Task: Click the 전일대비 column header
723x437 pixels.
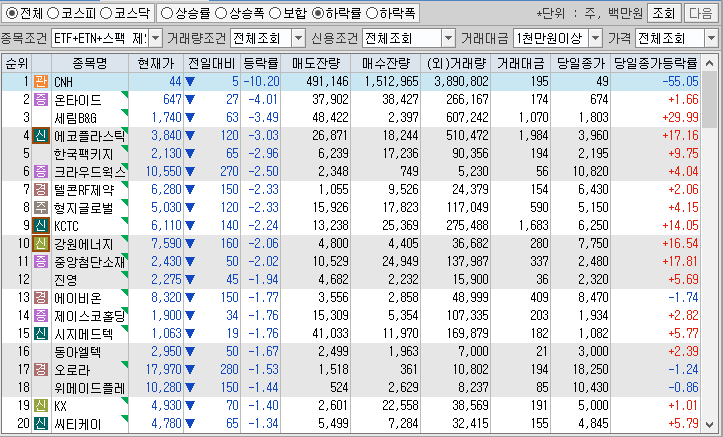Action: (212, 64)
